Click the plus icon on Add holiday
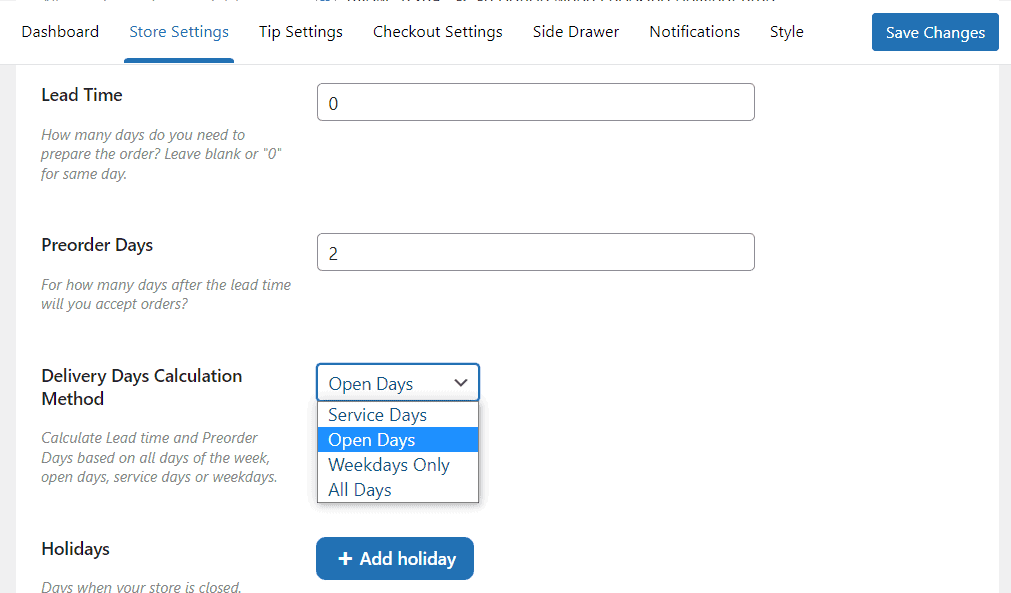 coord(345,559)
